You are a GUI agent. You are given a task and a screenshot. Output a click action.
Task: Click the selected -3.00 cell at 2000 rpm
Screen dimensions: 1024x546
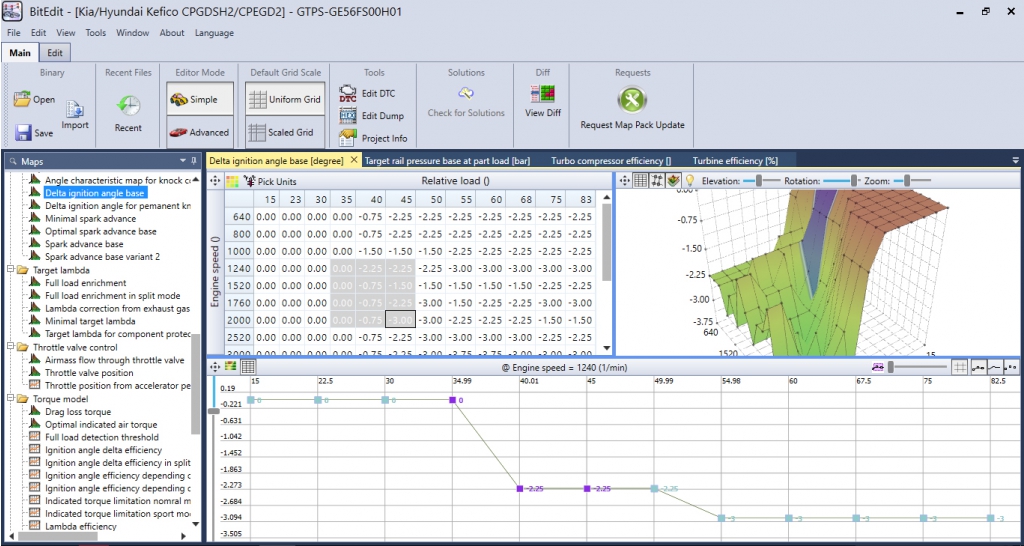[x=400, y=320]
